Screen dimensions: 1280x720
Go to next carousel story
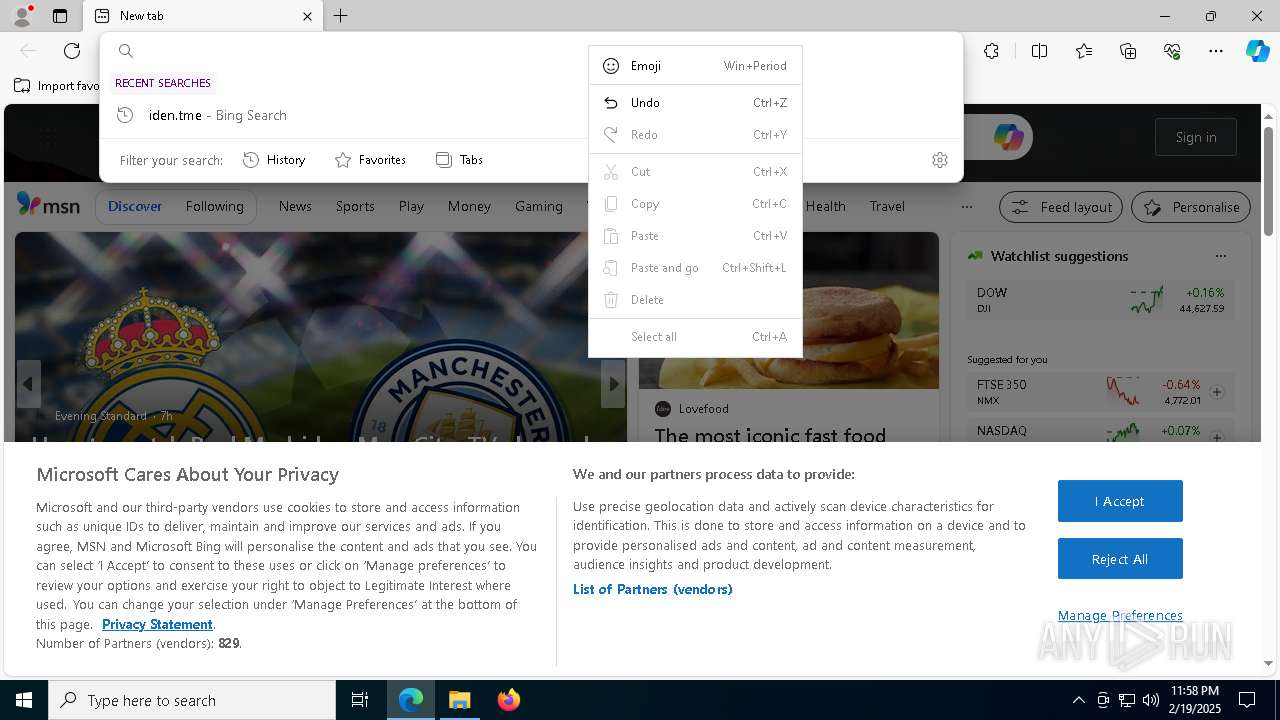613,384
